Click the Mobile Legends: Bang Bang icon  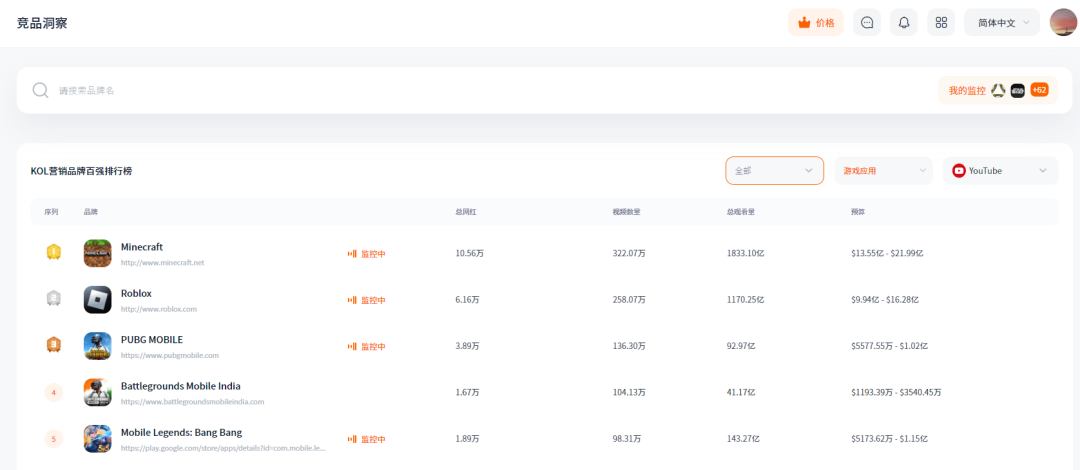coord(97,438)
